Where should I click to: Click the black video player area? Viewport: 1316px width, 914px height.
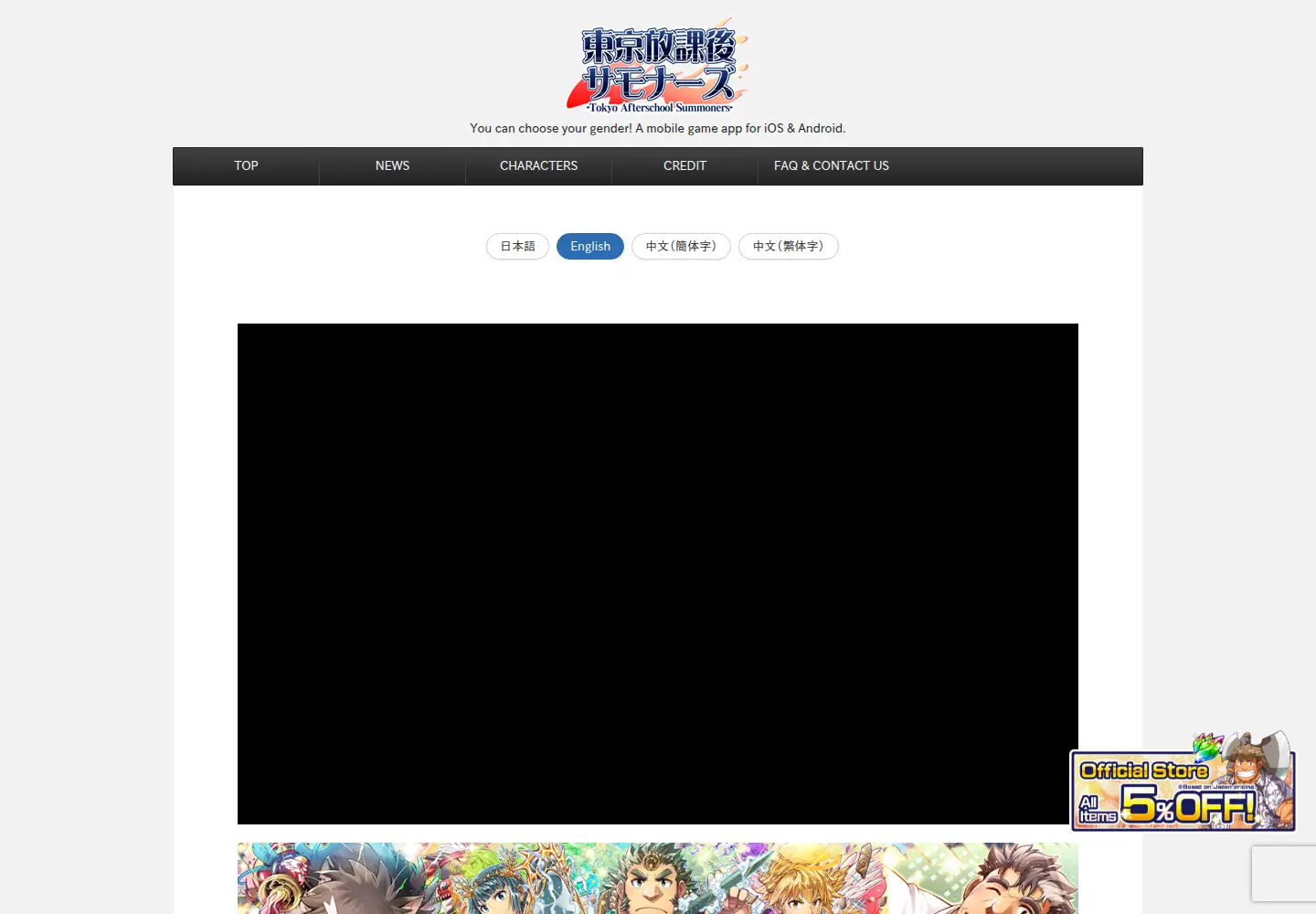click(x=658, y=574)
